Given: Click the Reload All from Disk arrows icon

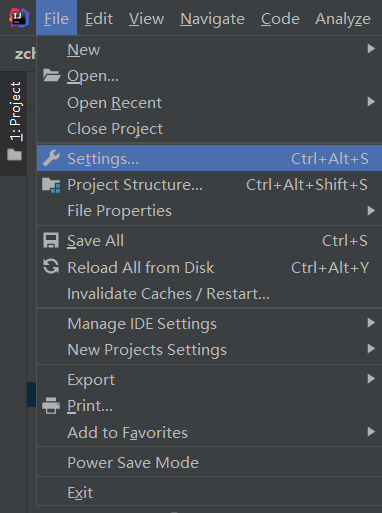Looking at the screenshot, I should [x=51, y=267].
